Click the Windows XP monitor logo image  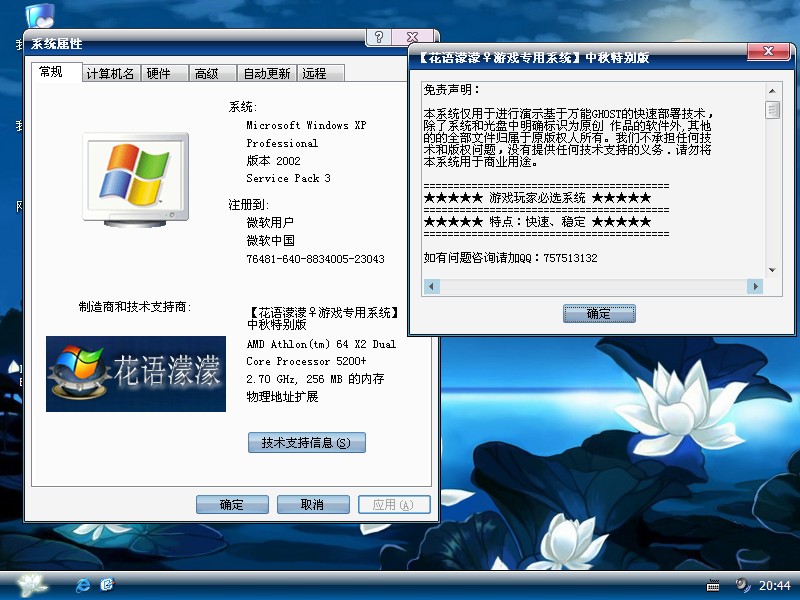pos(136,179)
